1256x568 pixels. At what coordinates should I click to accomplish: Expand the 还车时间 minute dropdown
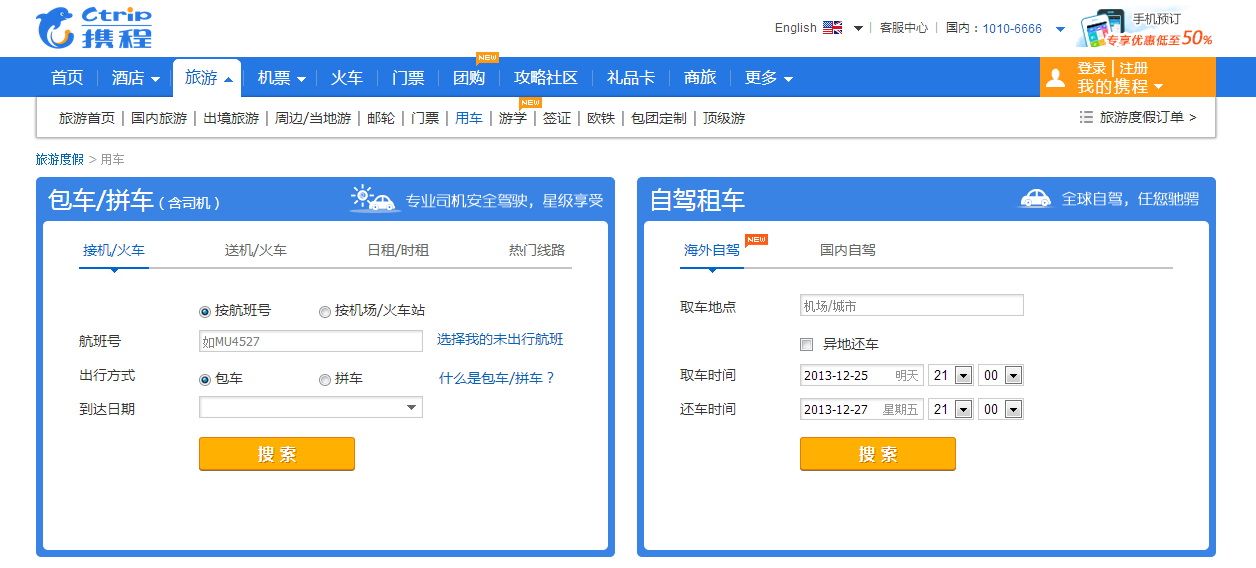(x=1012, y=410)
